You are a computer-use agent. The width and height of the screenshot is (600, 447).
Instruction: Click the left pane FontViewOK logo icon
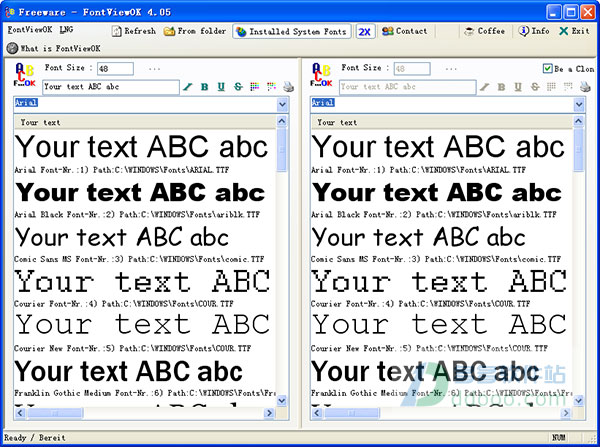pyautogui.click(x=24, y=75)
